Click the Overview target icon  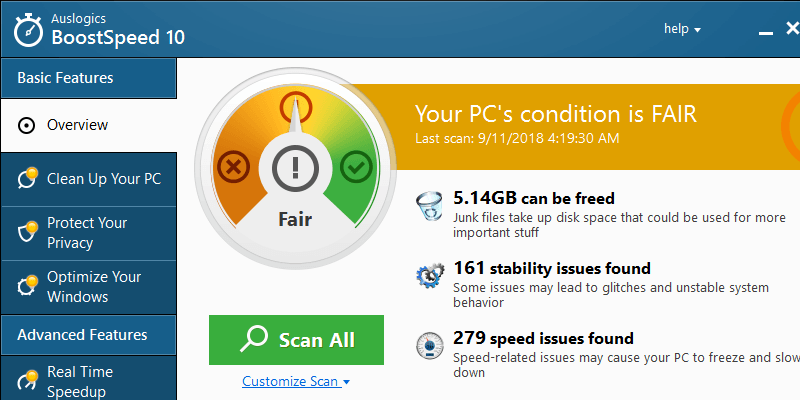coord(27,126)
